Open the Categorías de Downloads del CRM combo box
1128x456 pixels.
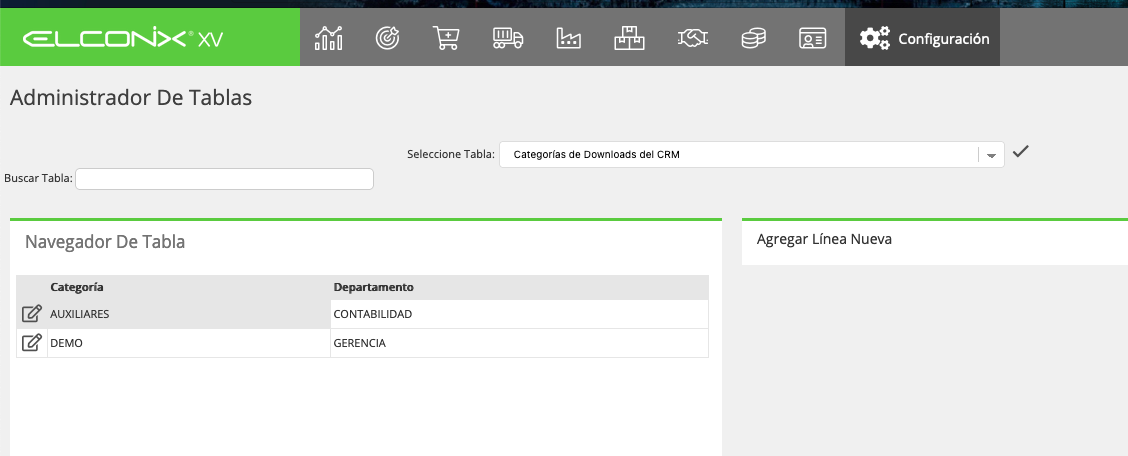(x=752, y=155)
